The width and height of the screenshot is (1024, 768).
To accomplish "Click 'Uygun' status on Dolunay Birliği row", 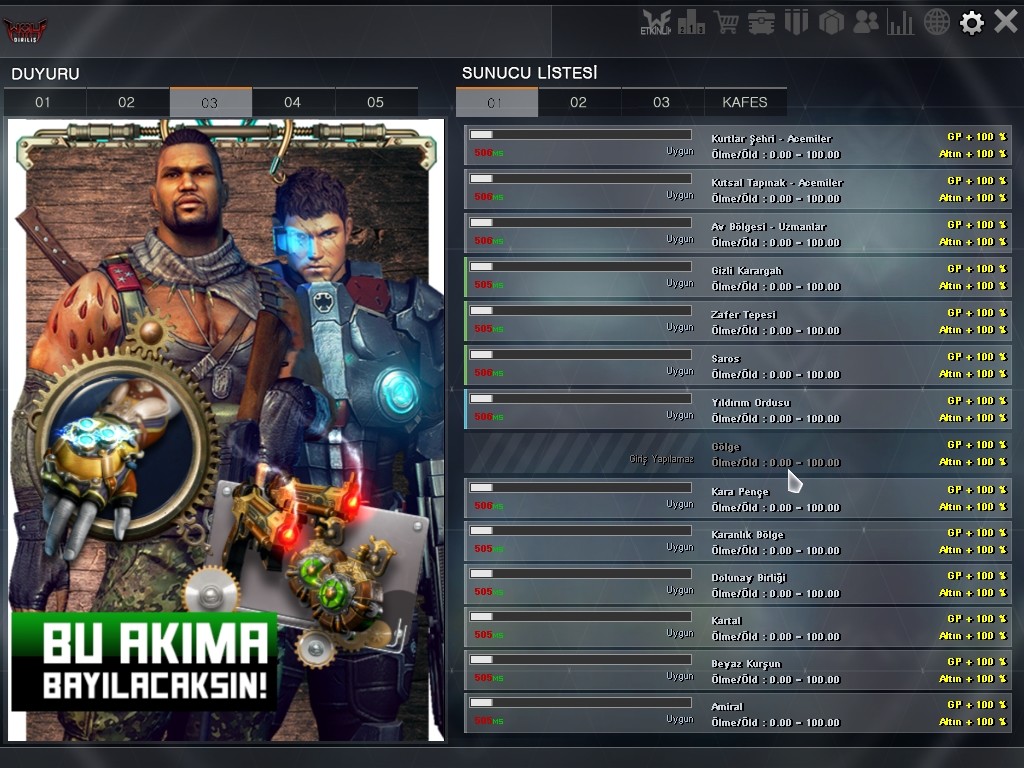I will coord(680,590).
